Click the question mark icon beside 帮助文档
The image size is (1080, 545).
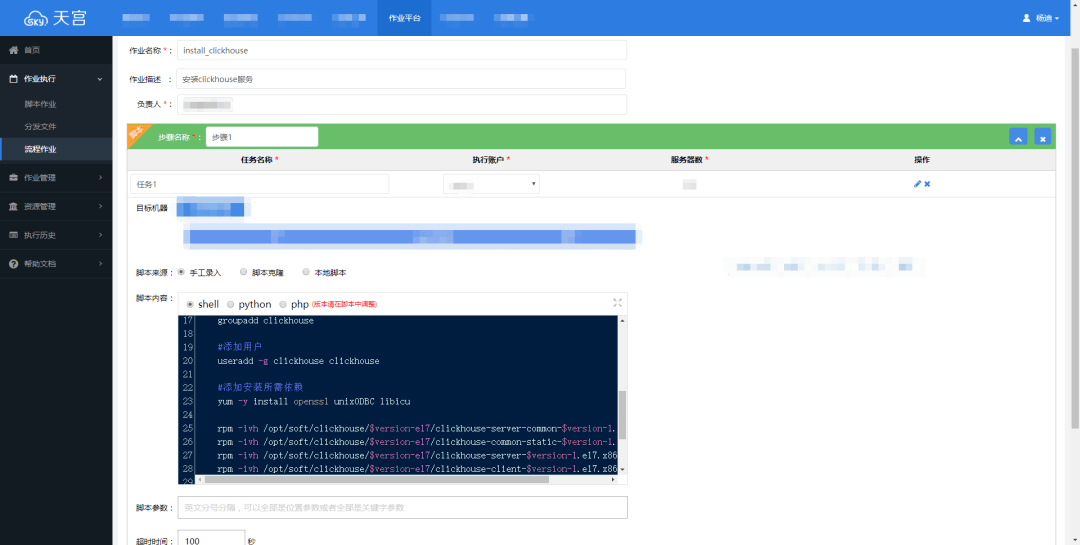coord(13,264)
